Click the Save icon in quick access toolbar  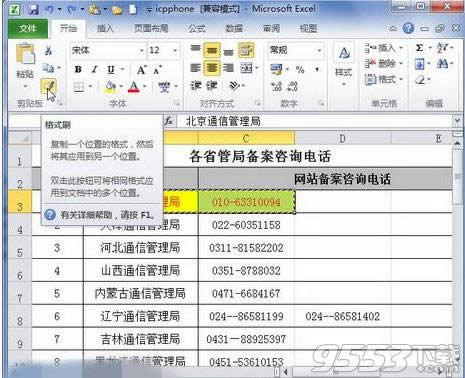(x=34, y=9)
